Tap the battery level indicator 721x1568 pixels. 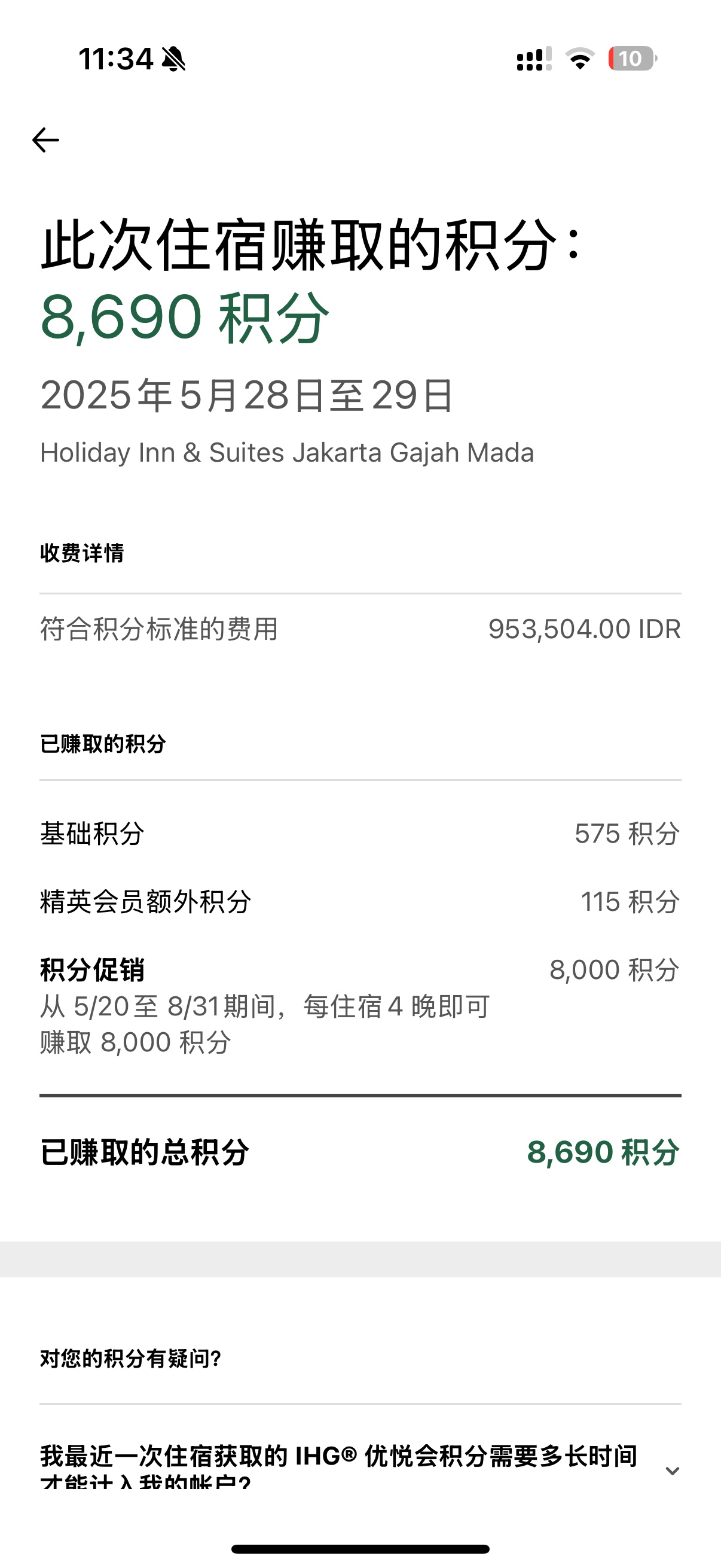click(633, 59)
